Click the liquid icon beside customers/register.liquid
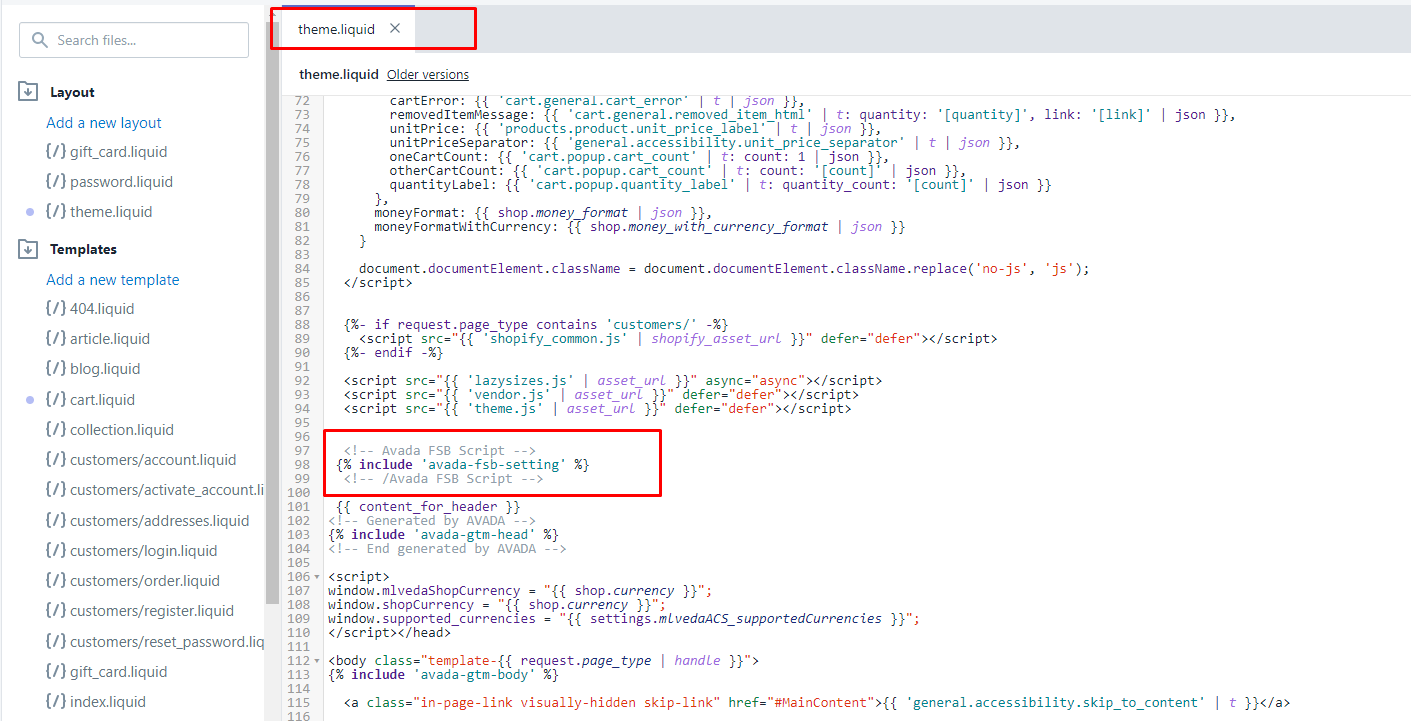Viewport: 1411px width, 721px height. 56,611
